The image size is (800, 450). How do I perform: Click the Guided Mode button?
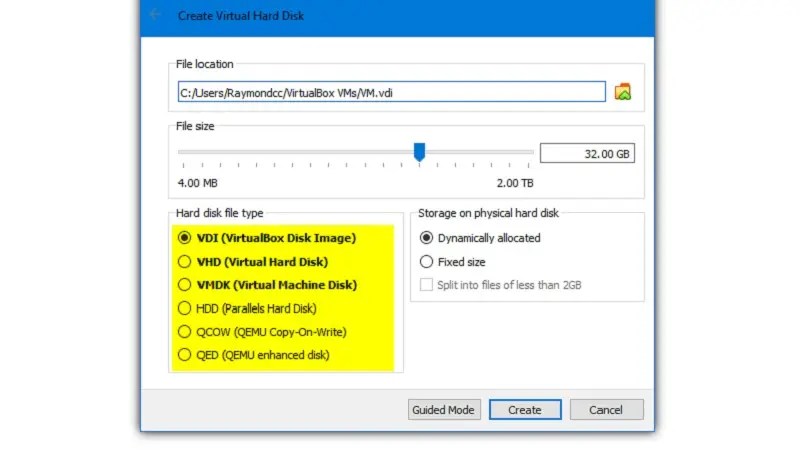(x=444, y=410)
